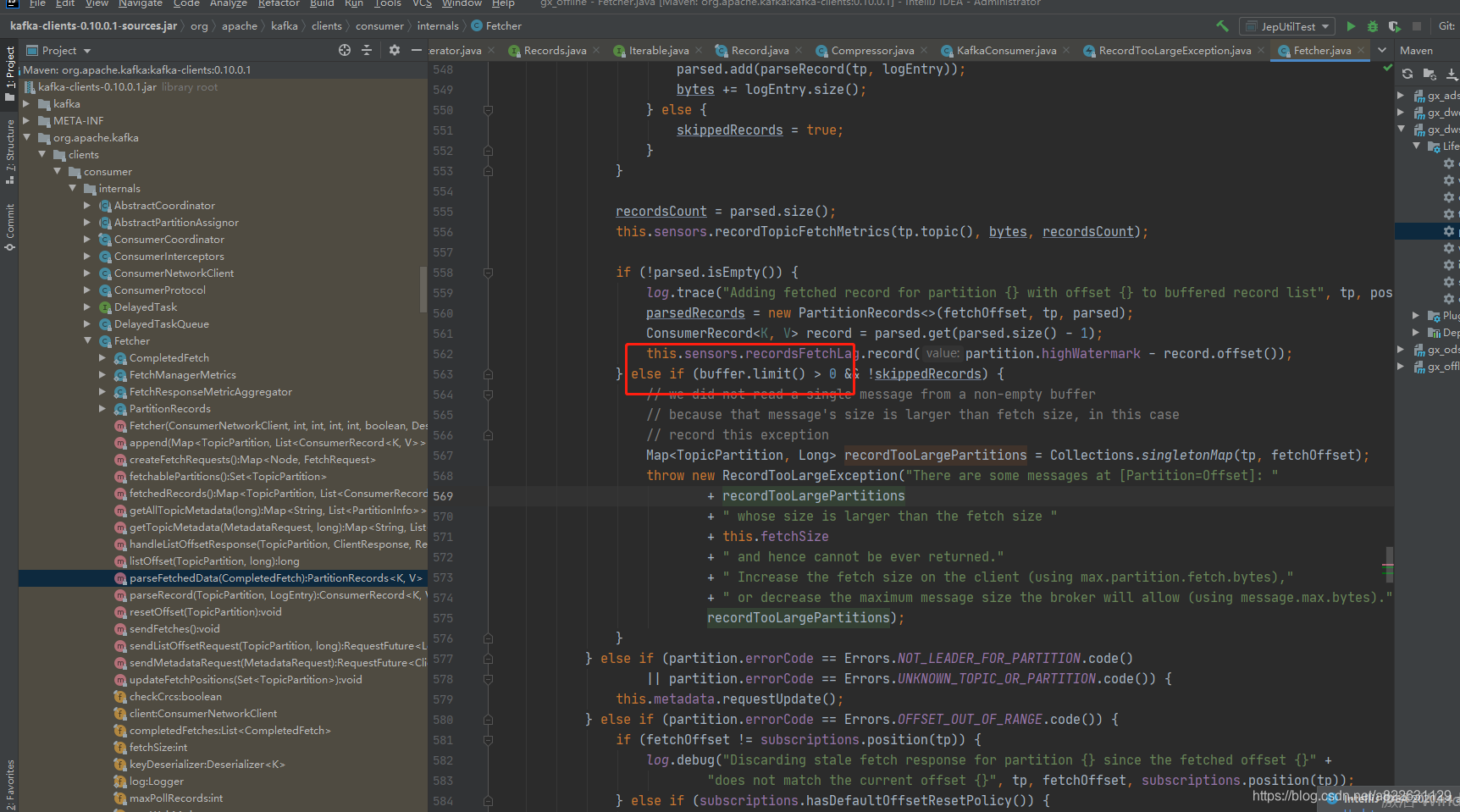Expand the PartitionRecords node
This screenshot has height=812, width=1460.
(x=102, y=409)
